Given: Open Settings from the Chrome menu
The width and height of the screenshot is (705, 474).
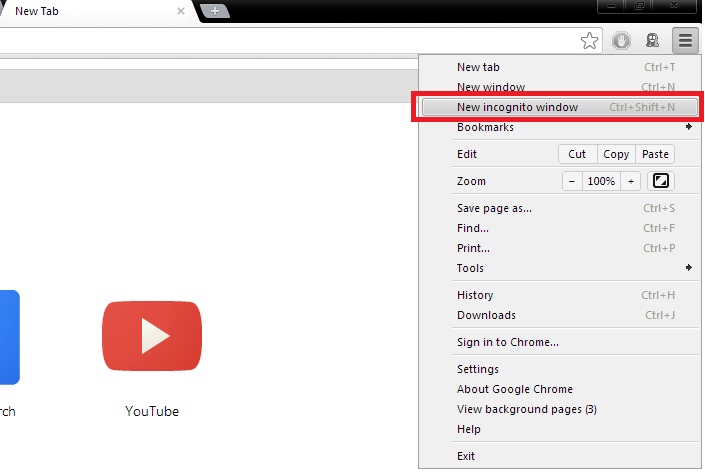Looking at the screenshot, I should click(x=478, y=369).
